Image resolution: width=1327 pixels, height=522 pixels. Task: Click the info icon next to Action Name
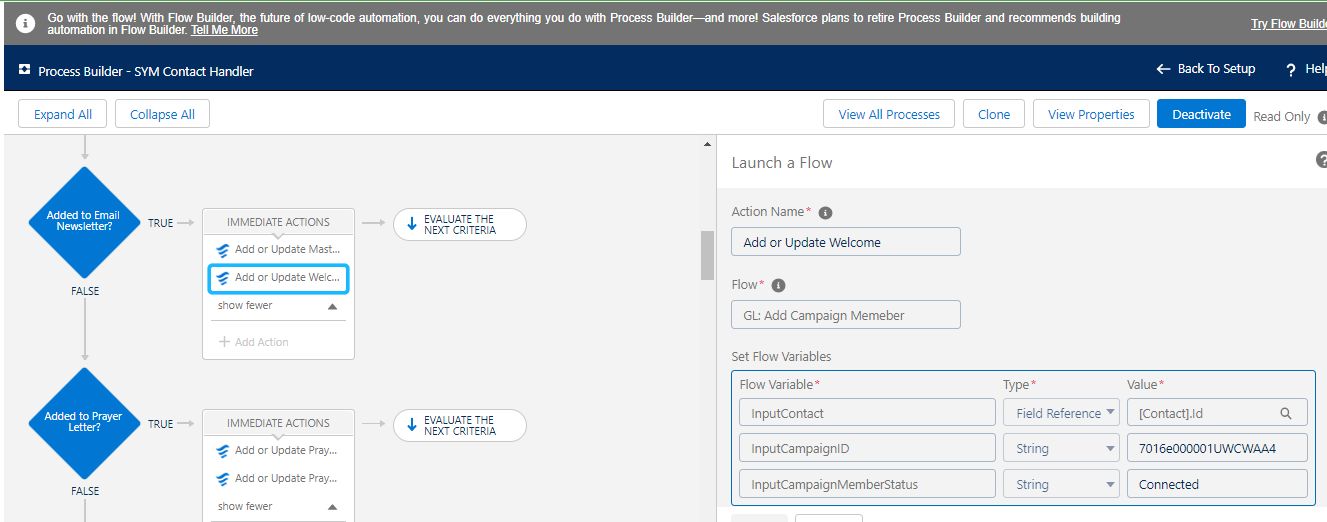point(825,213)
